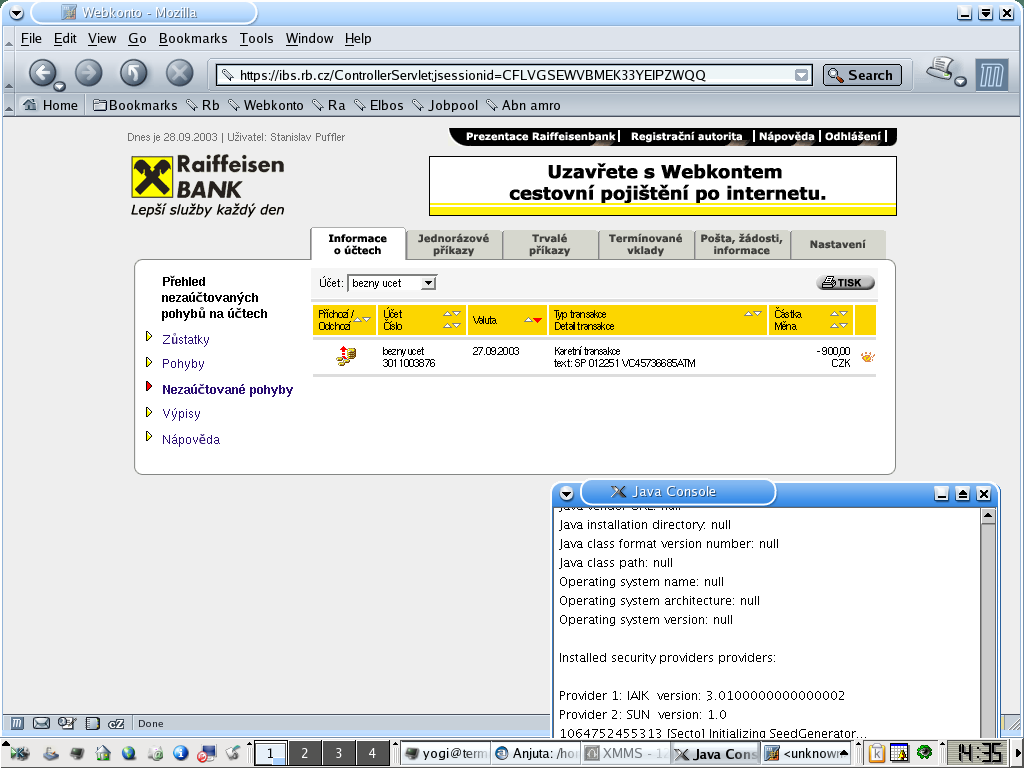Open the KDE start menu icon
This screenshot has height=768, width=1024.
tap(20, 753)
